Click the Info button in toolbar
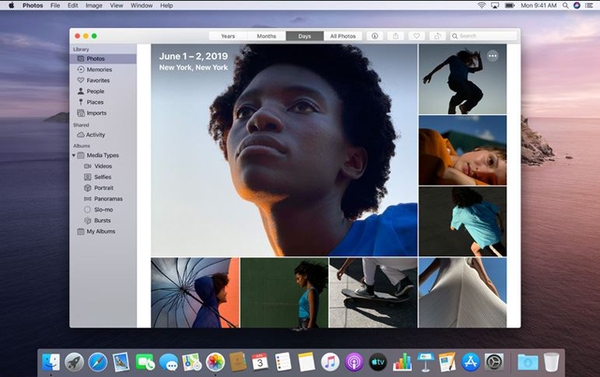This screenshot has height=377, width=600. tap(375, 36)
